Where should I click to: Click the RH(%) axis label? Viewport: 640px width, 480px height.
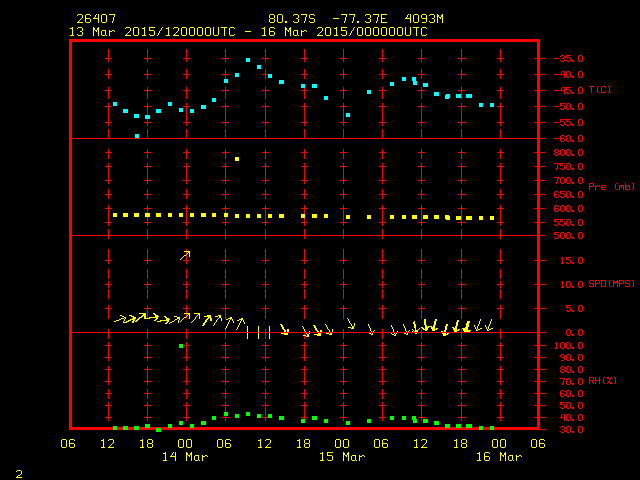[x=602, y=380]
